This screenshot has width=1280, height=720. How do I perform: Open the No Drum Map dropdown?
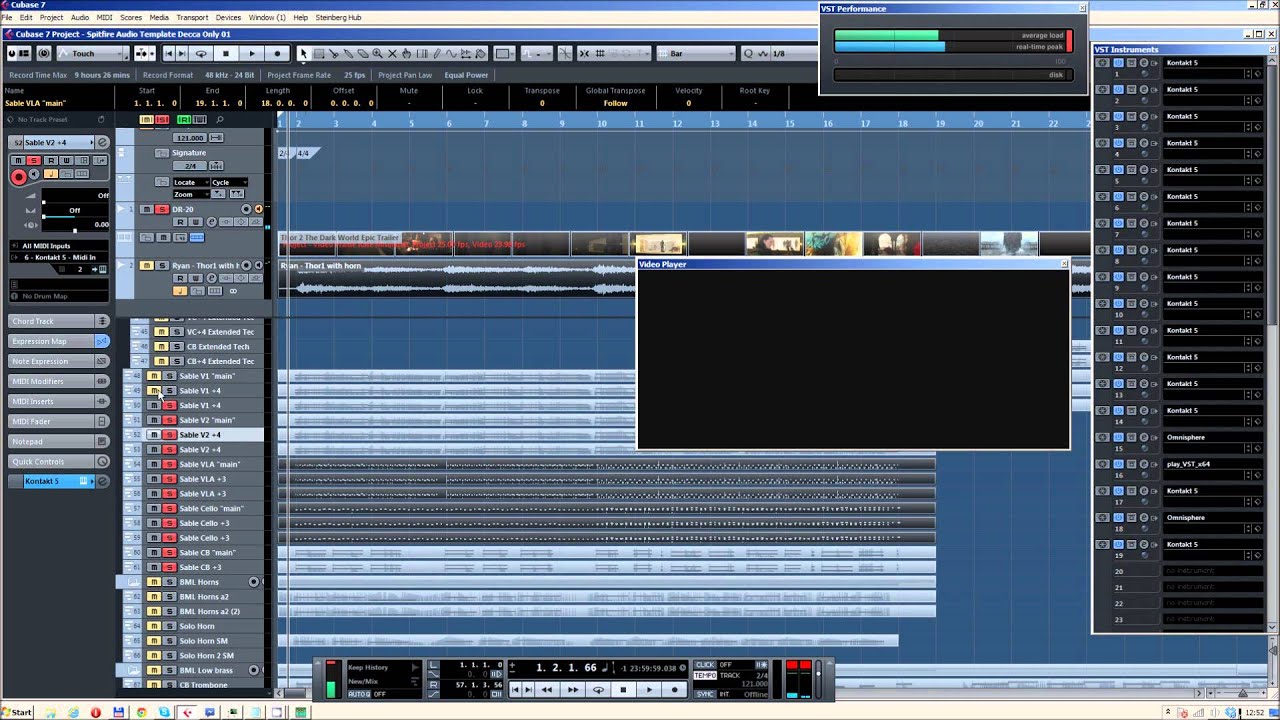(58, 296)
